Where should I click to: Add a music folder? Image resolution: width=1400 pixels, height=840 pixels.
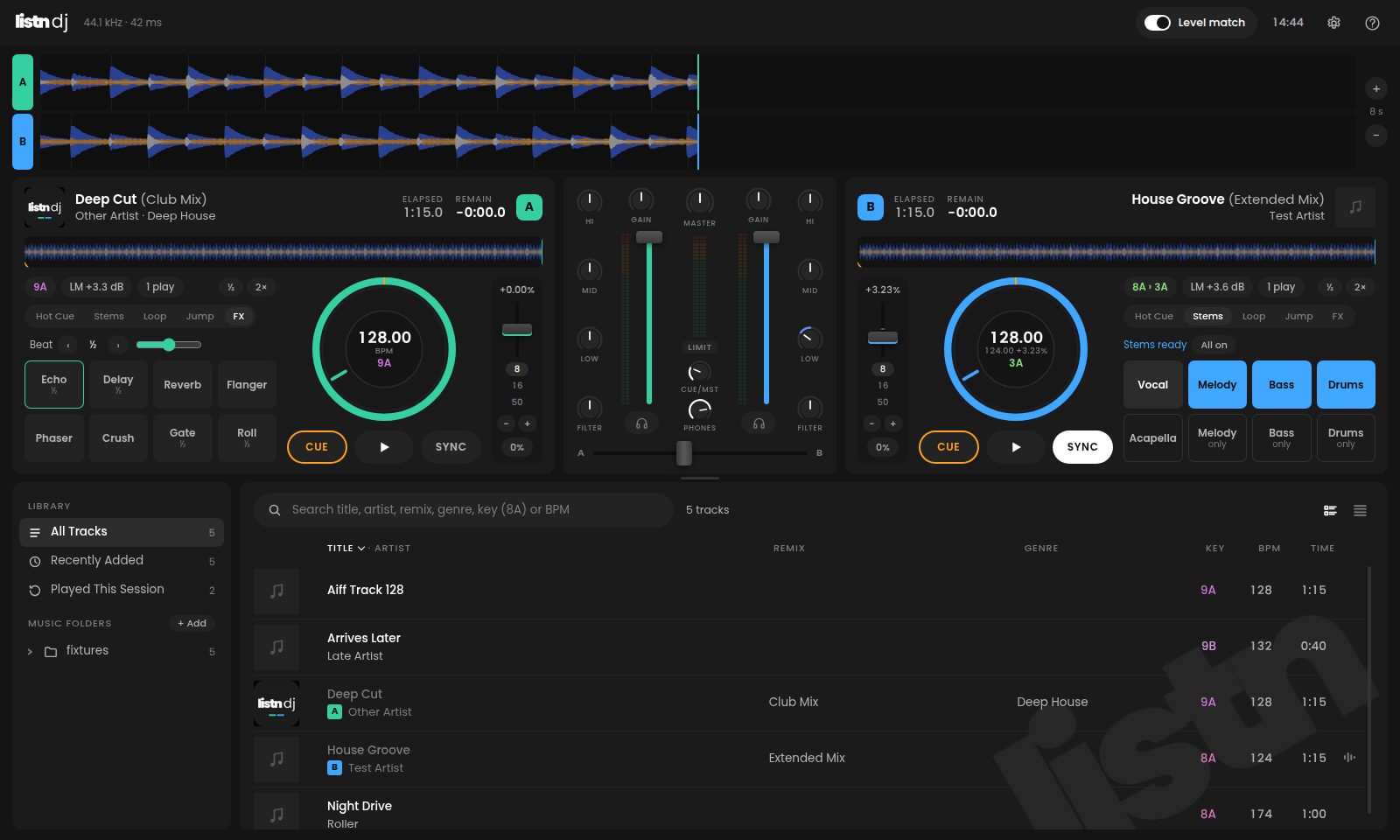click(x=192, y=623)
